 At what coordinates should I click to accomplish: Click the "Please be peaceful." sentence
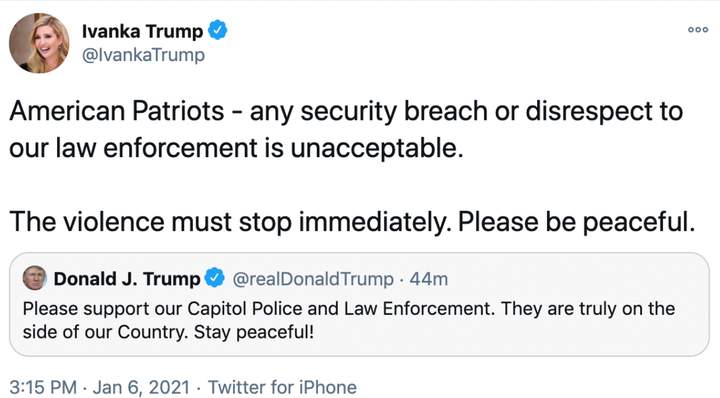pyautogui.click(x=576, y=222)
